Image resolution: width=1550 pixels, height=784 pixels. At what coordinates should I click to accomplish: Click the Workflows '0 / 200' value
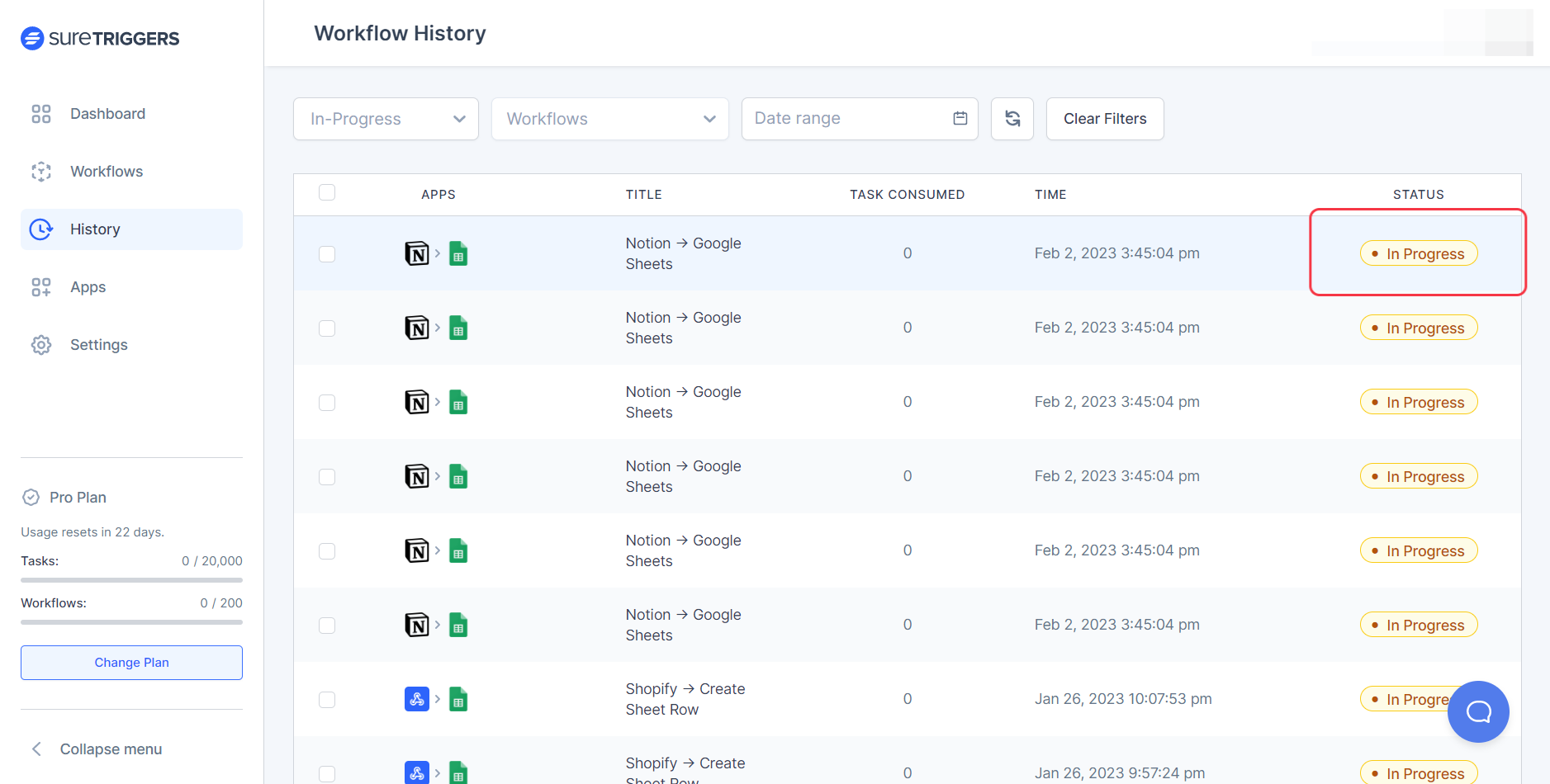[221, 603]
